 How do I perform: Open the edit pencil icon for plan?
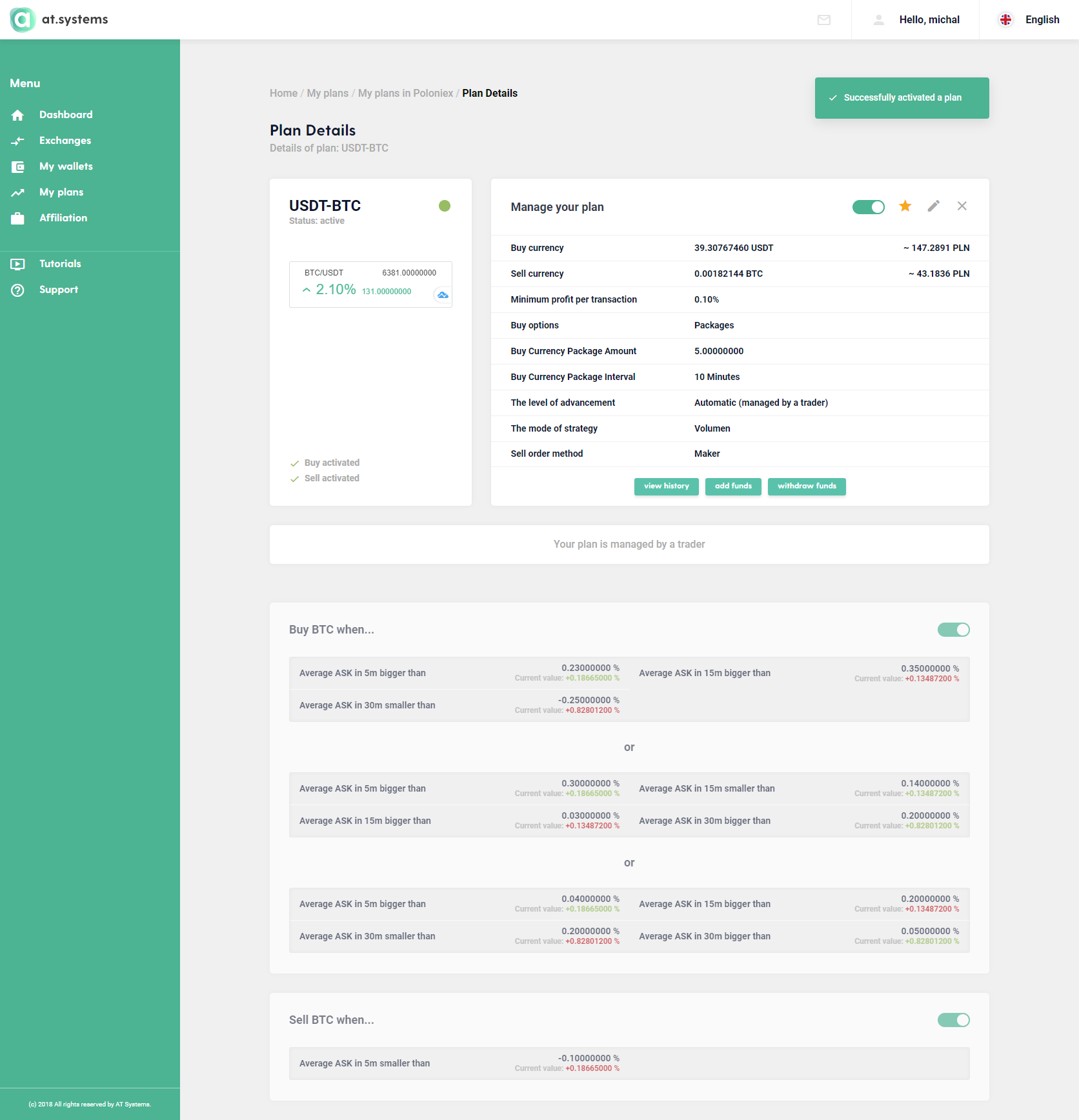tap(934, 206)
